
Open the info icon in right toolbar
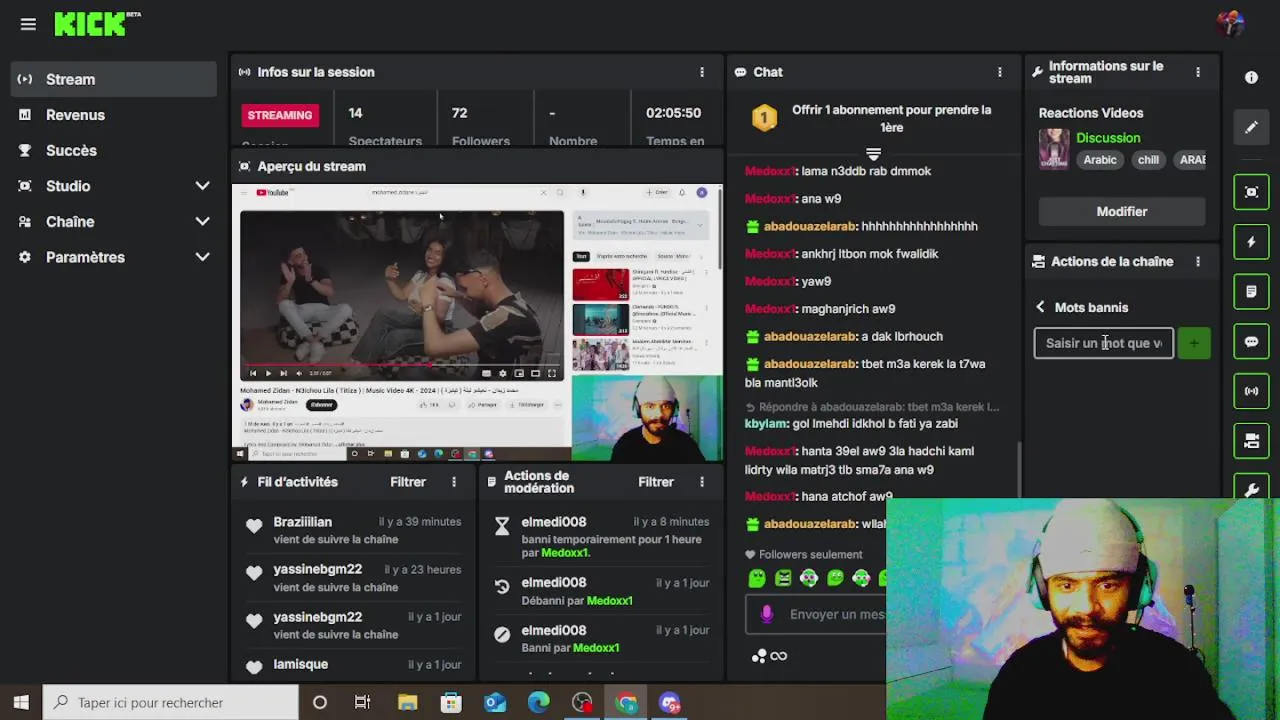coord(1251,78)
